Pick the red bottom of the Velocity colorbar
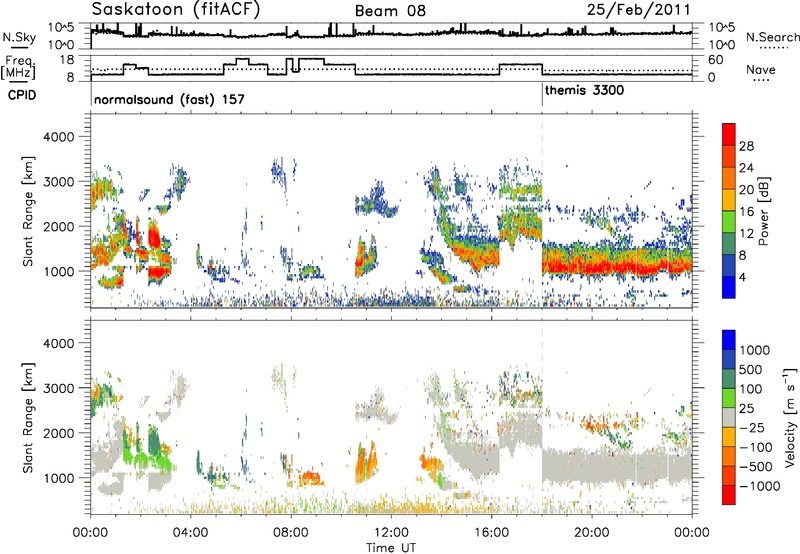The height and width of the screenshot is (554, 800). 729,495
